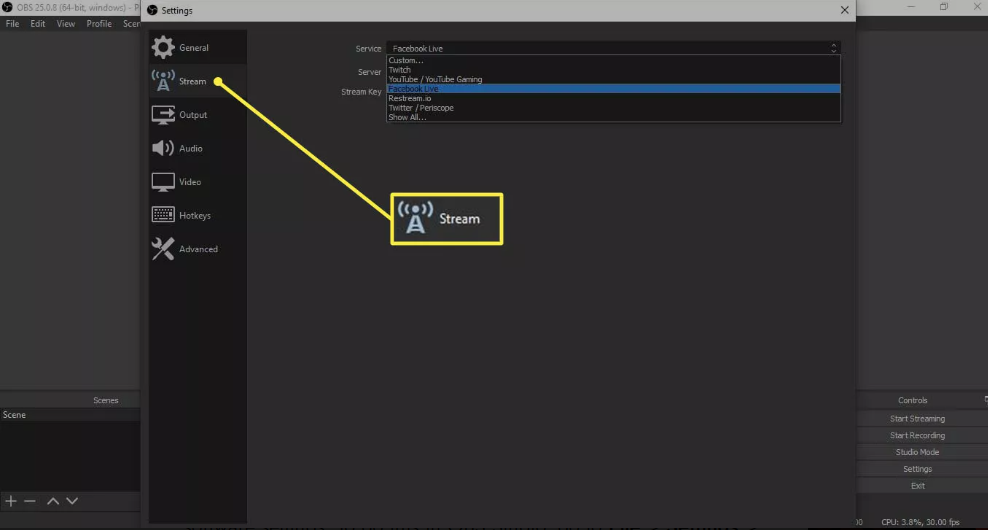Choose YouTube / YouTube Gaming service

click(x=613, y=79)
